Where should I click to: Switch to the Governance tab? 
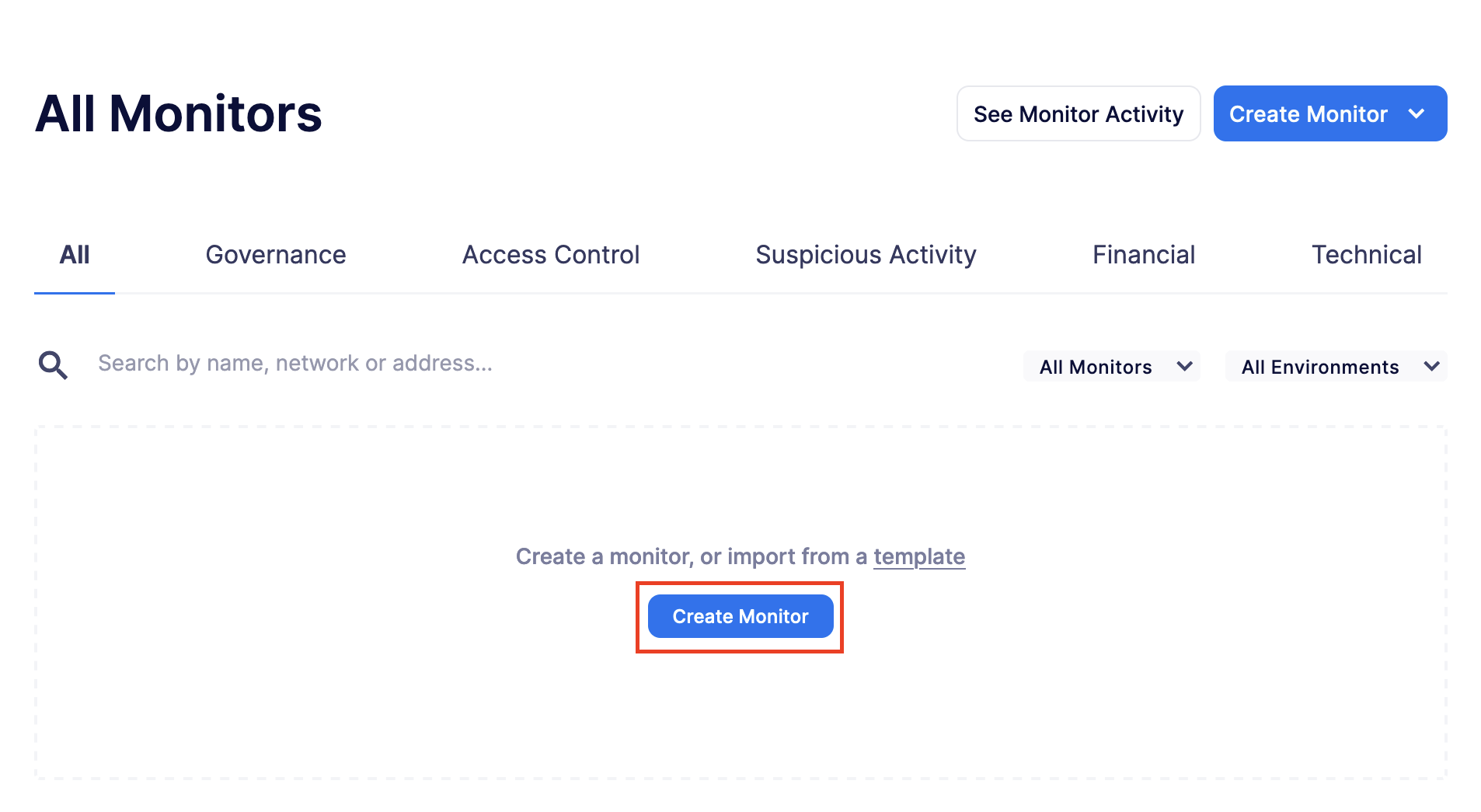click(x=275, y=254)
